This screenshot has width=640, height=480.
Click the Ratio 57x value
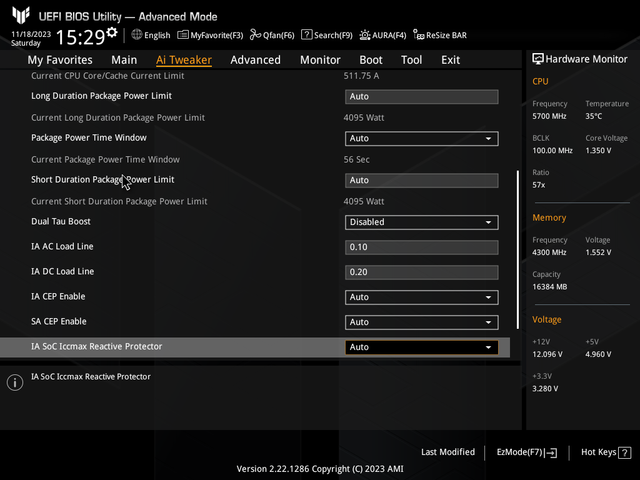click(x=538, y=185)
